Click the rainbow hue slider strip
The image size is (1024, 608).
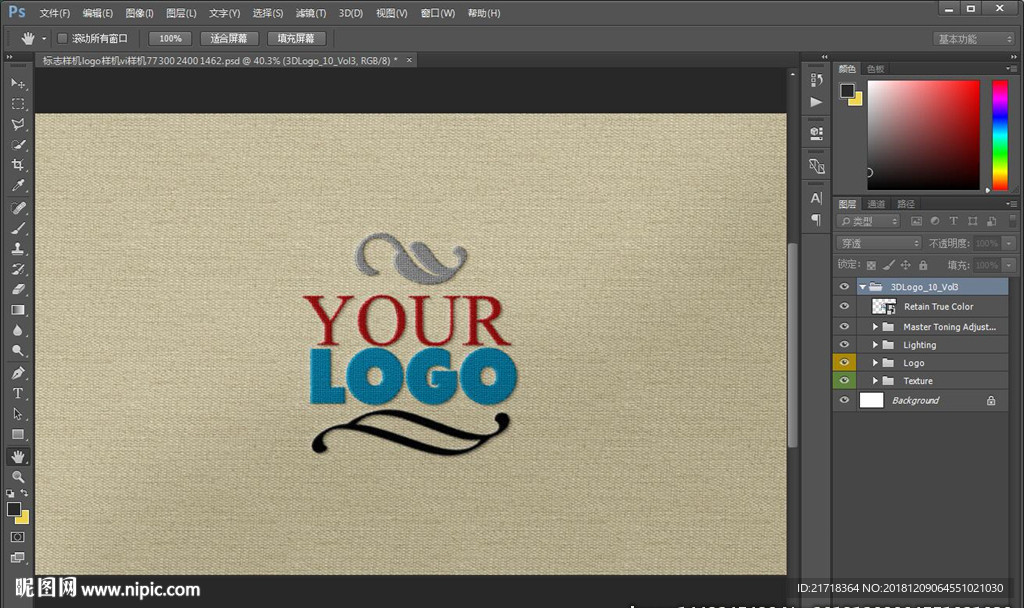coord(999,135)
